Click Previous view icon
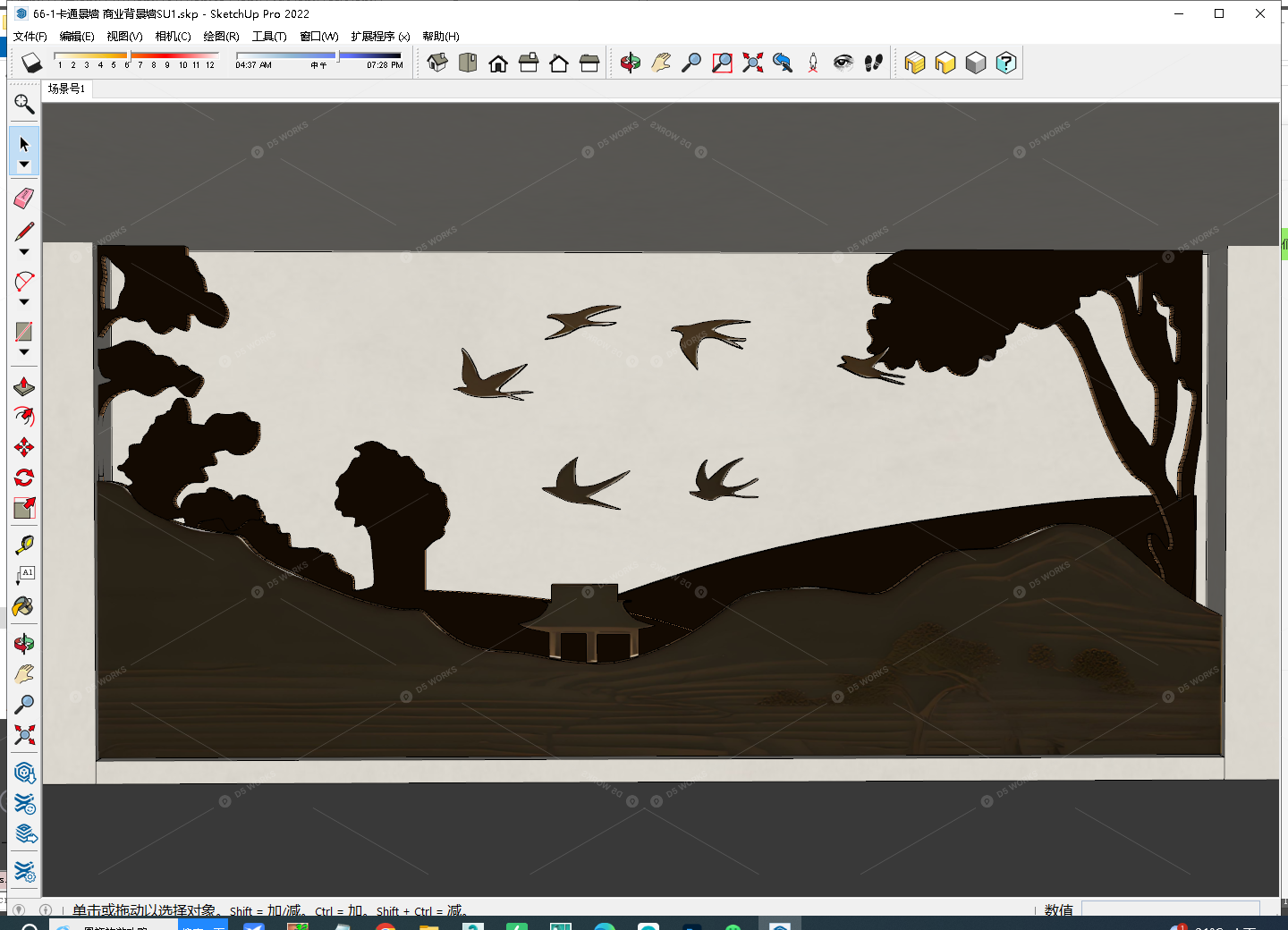The width and height of the screenshot is (1288, 930). [x=783, y=63]
